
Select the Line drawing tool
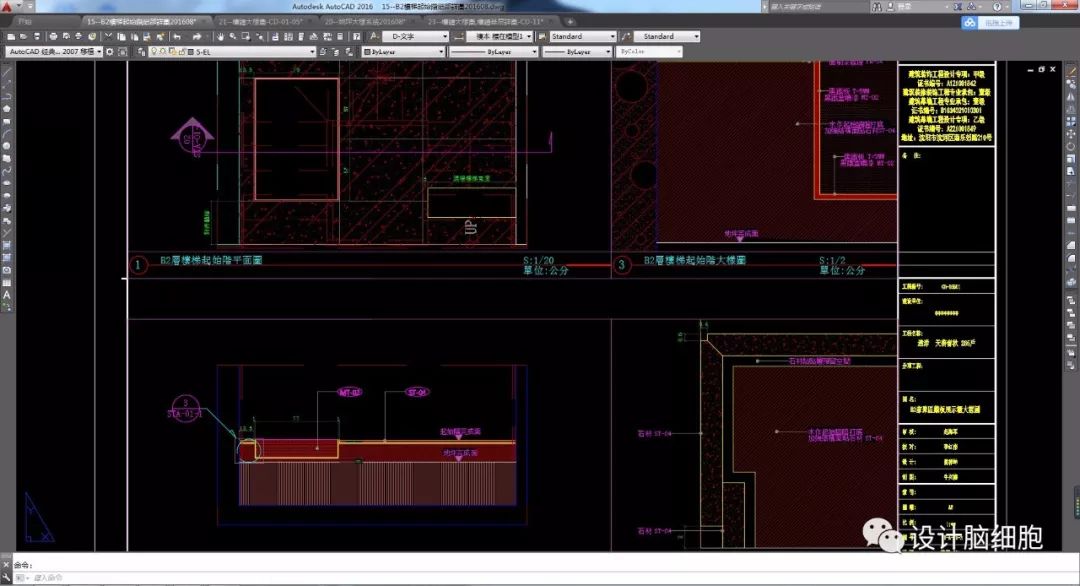[7, 72]
